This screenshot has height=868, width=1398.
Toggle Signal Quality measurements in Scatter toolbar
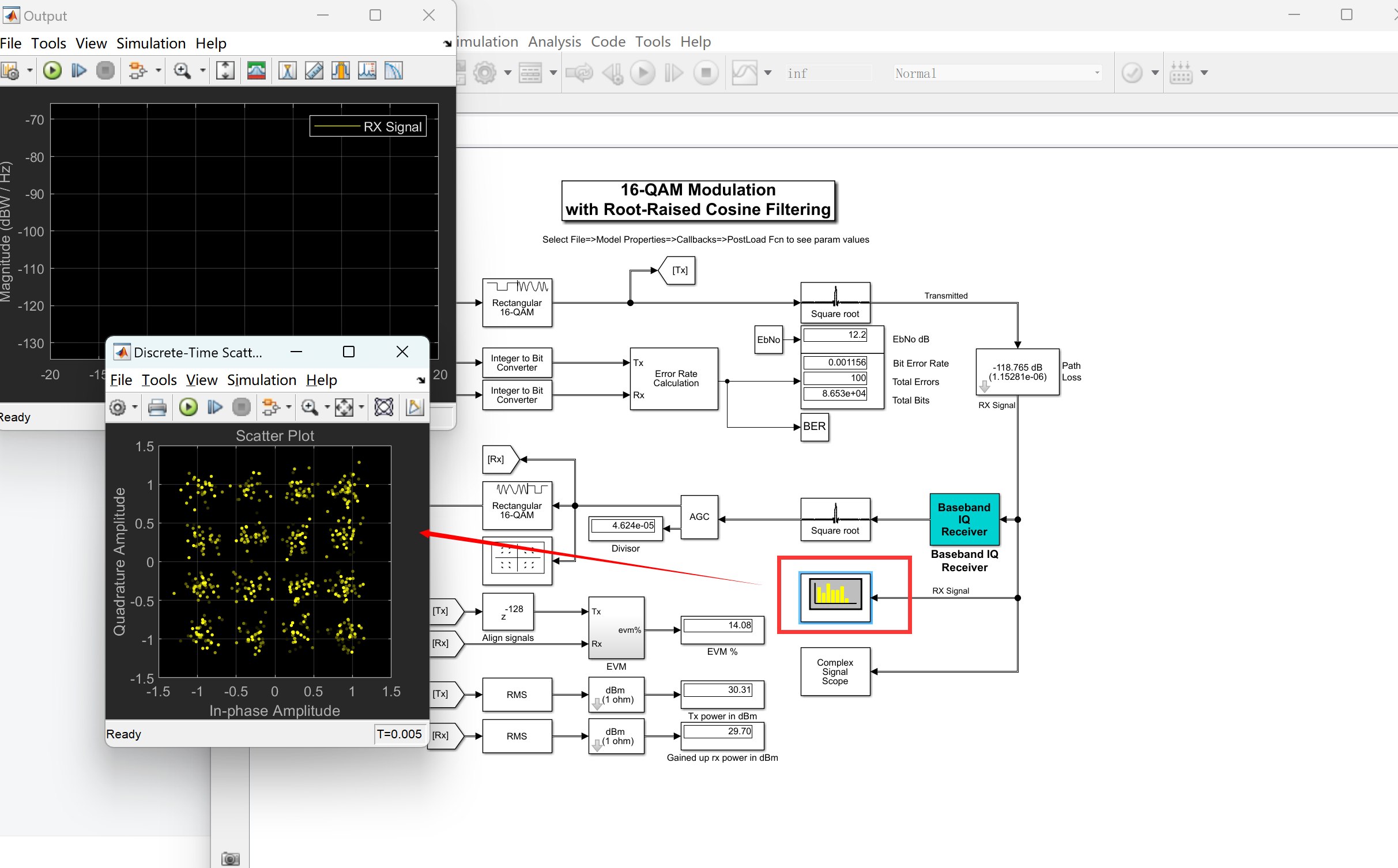[x=414, y=407]
